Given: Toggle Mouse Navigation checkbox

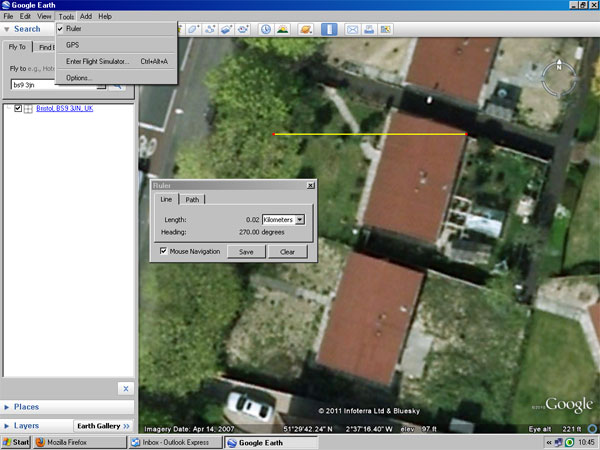Looking at the screenshot, I should [x=164, y=251].
